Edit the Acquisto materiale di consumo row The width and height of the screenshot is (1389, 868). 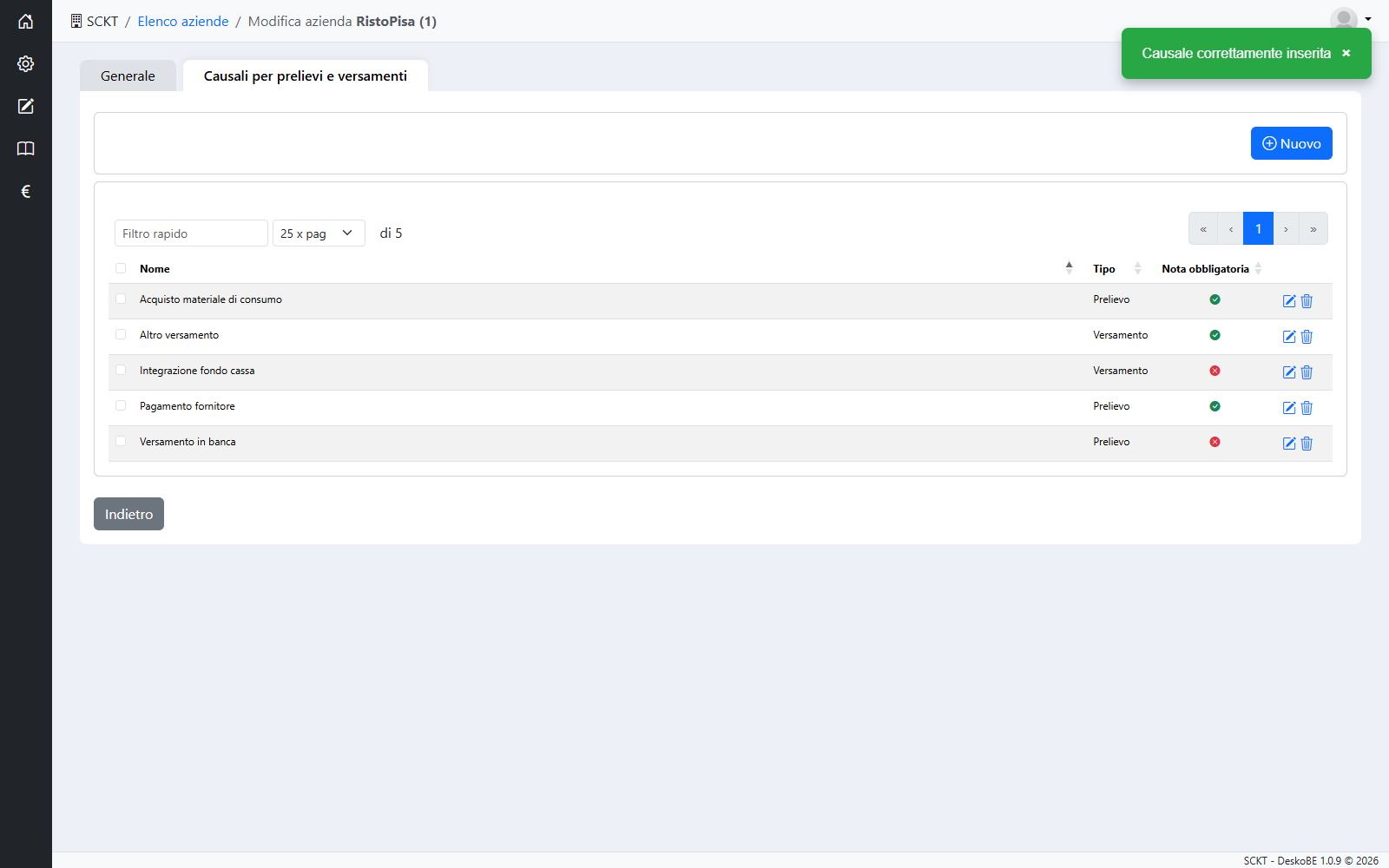pyautogui.click(x=1289, y=301)
